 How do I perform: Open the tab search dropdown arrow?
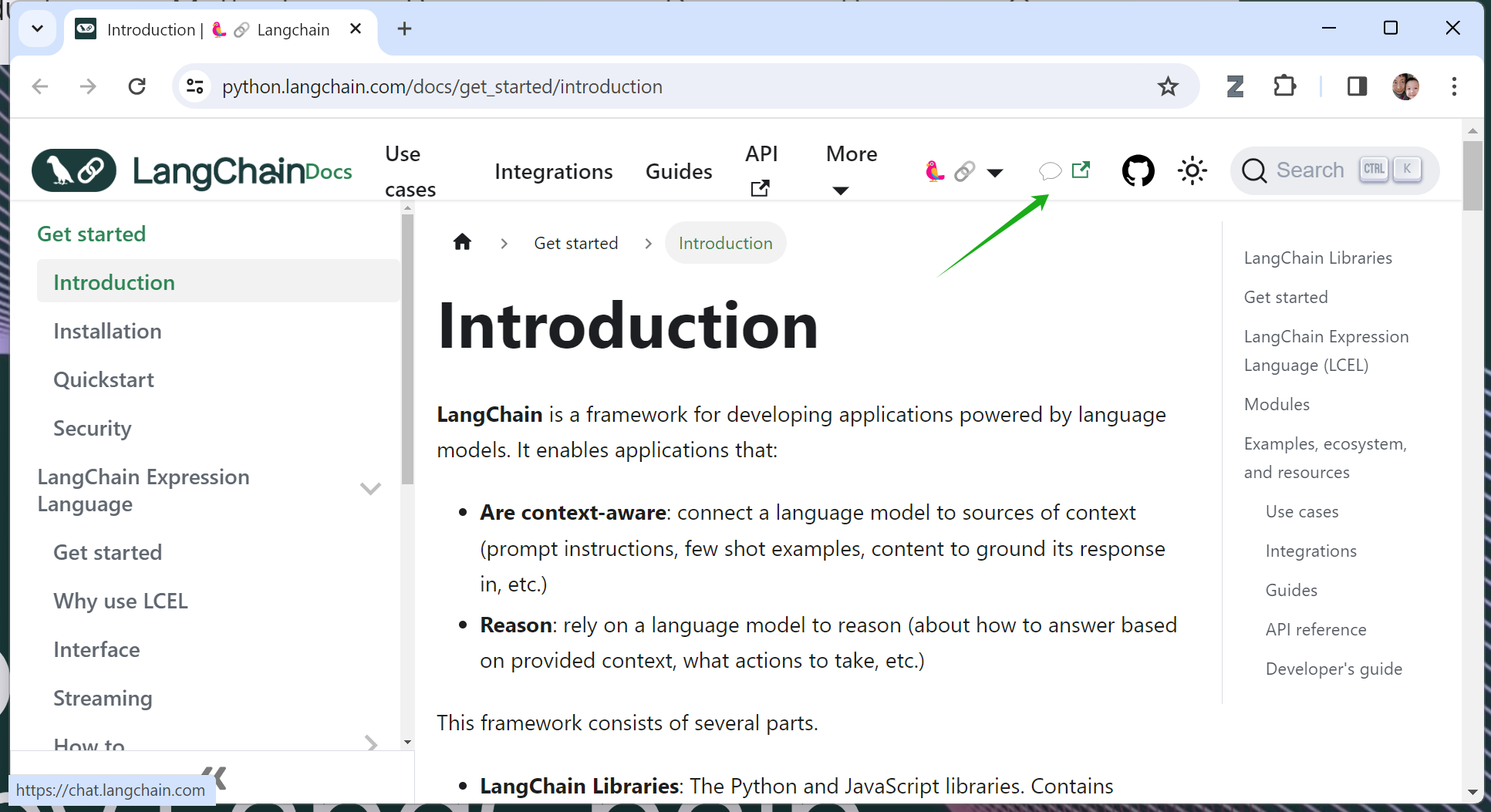pos(37,29)
